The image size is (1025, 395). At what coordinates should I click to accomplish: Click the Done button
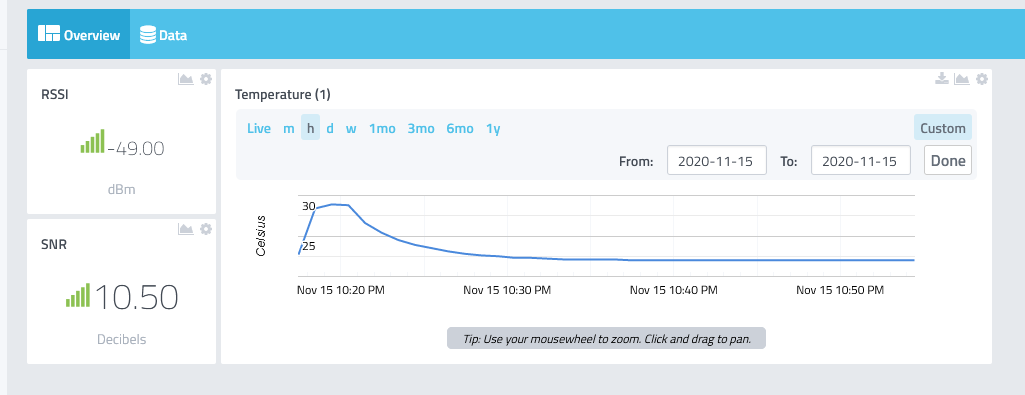pos(948,160)
